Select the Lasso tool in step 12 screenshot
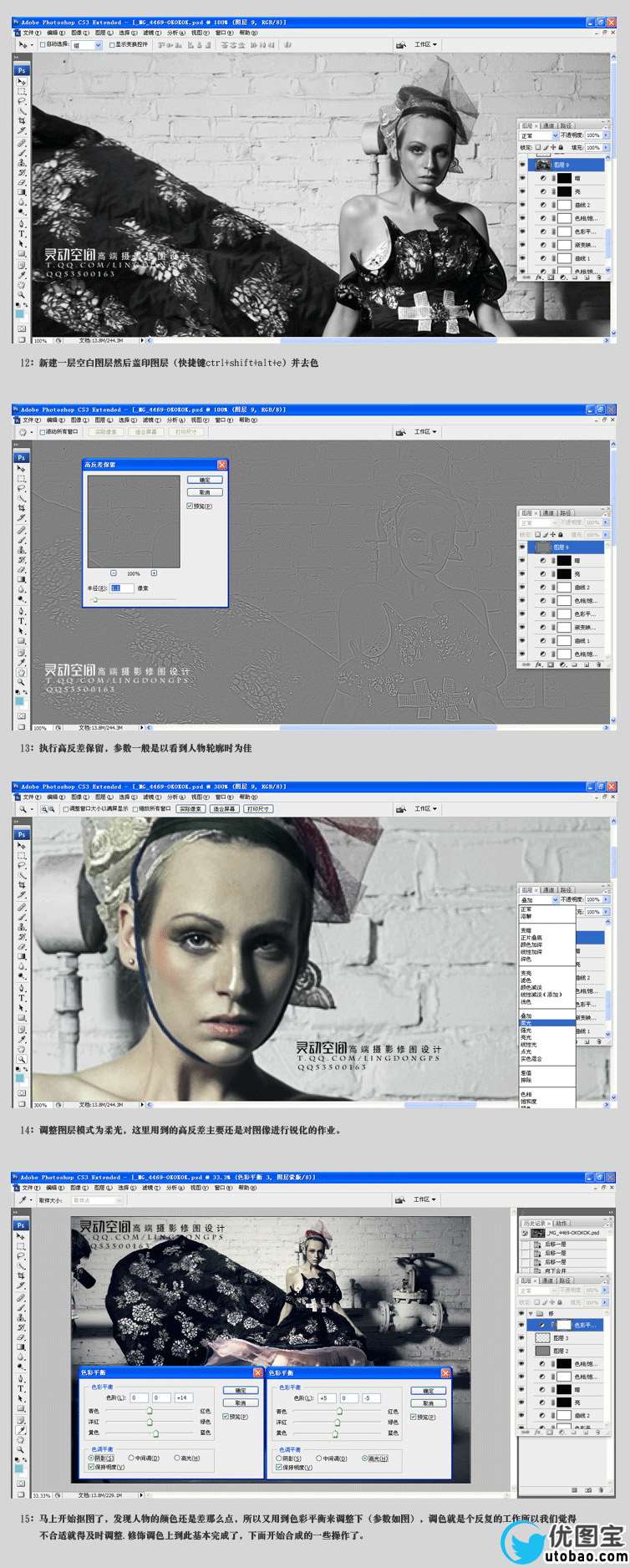Viewport: 630px width, 1568px height. coord(22,101)
